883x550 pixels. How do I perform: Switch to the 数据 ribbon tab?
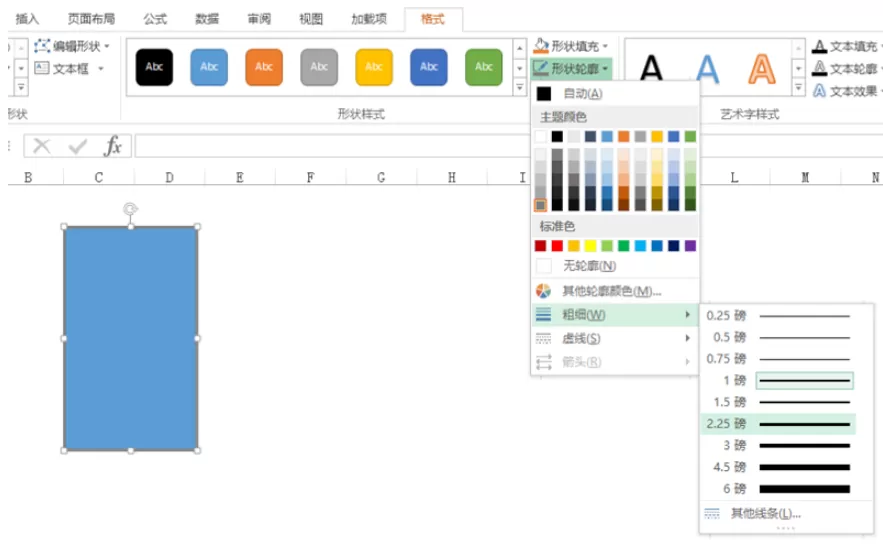tap(207, 19)
